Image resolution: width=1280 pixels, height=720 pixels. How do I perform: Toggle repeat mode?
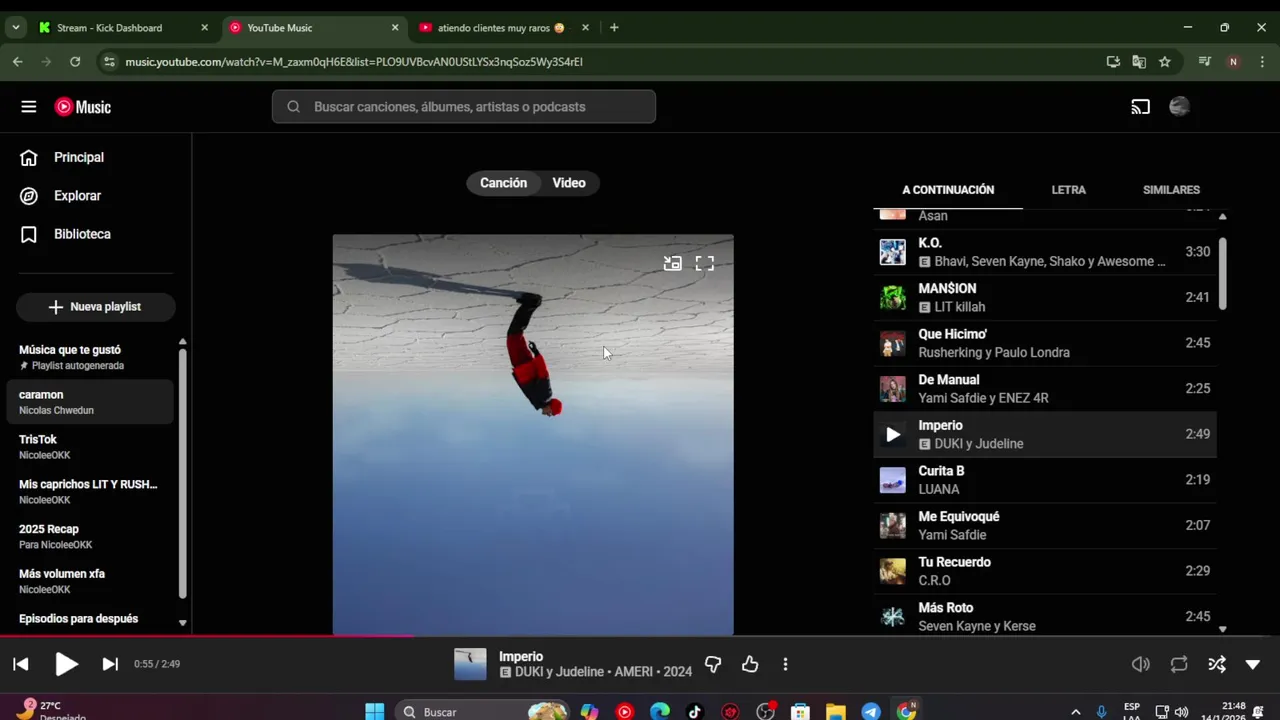pyautogui.click(x=1179, y=664)
